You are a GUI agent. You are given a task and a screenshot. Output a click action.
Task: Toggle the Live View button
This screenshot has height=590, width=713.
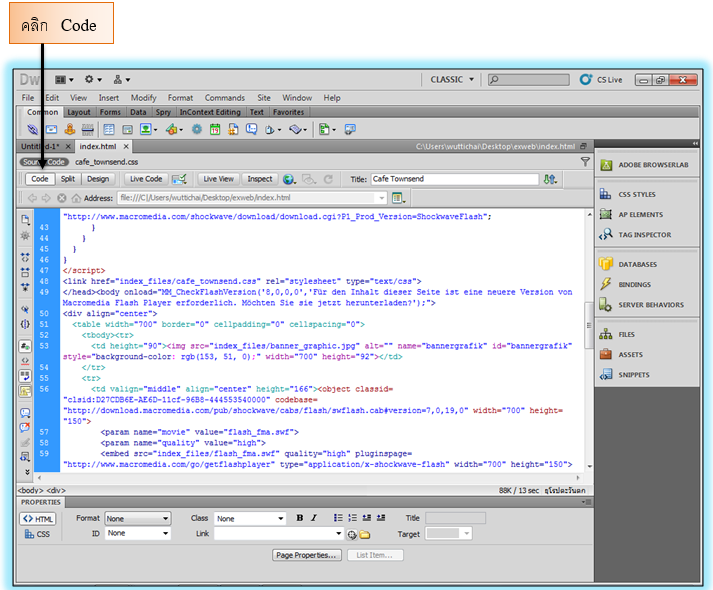click(x=218, y=179)
